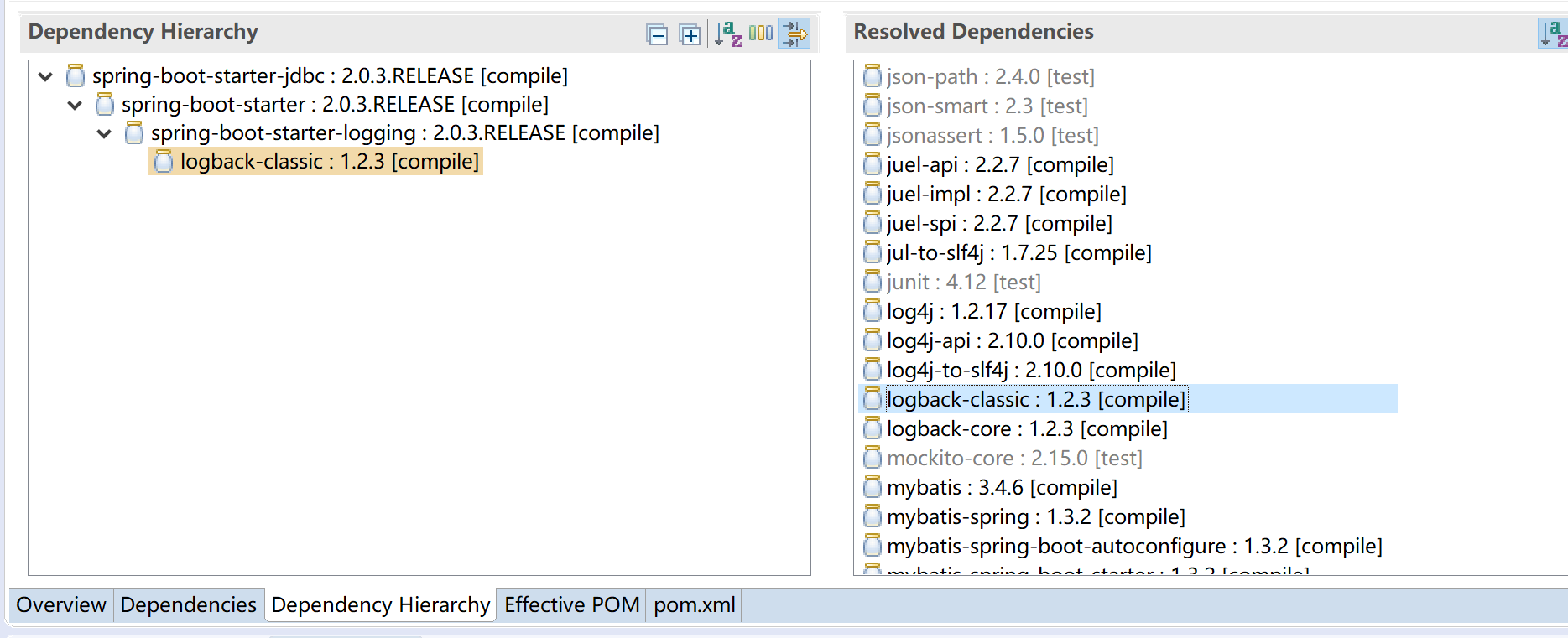The width and height of the screenshot is (1568, 638).
Task: Select mybatis-spring-boot-autoconfigure : 1.3.2
Action: coord(1135,546)
